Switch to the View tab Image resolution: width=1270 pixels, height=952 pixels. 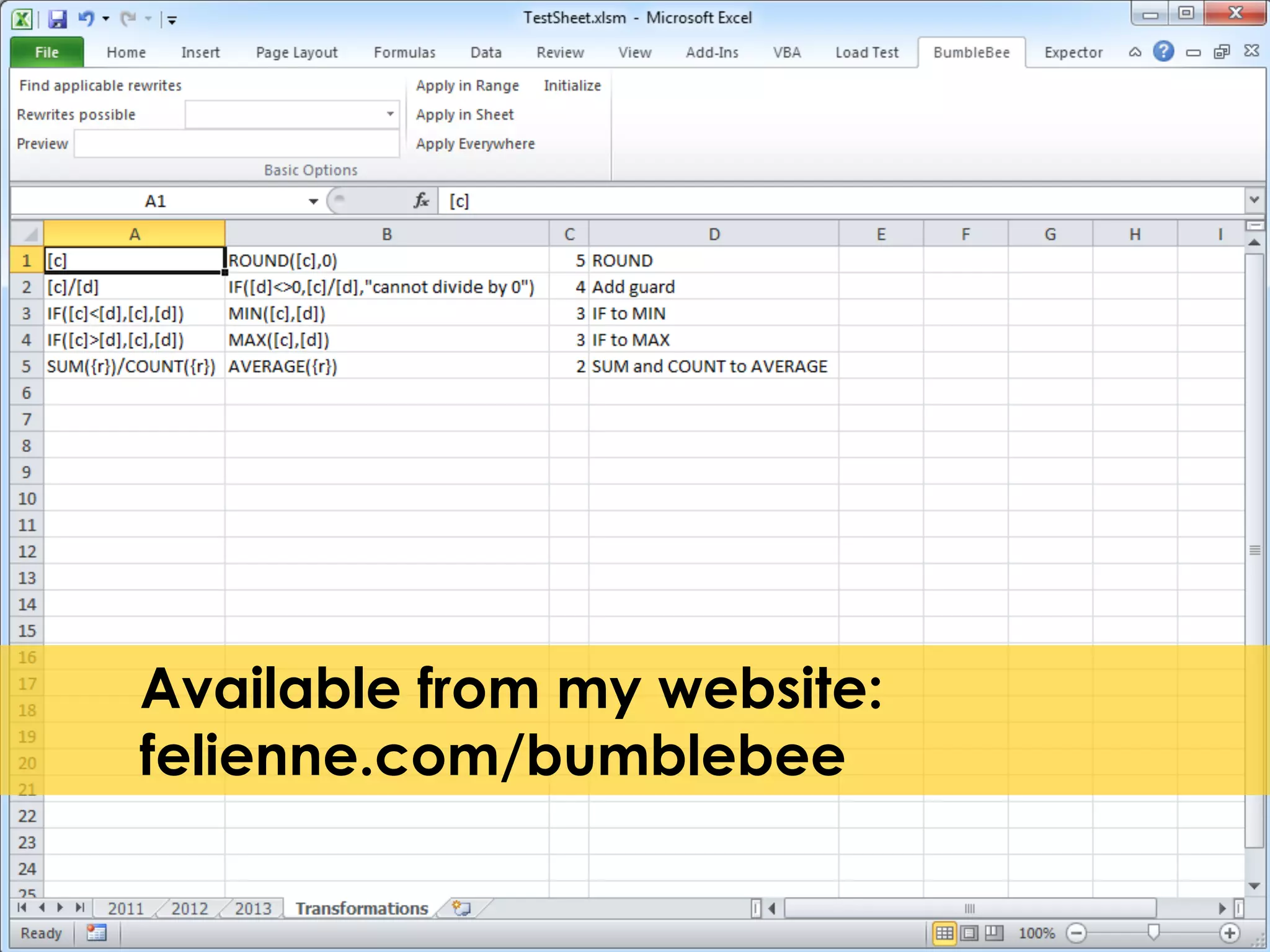[x=634, y=52]
